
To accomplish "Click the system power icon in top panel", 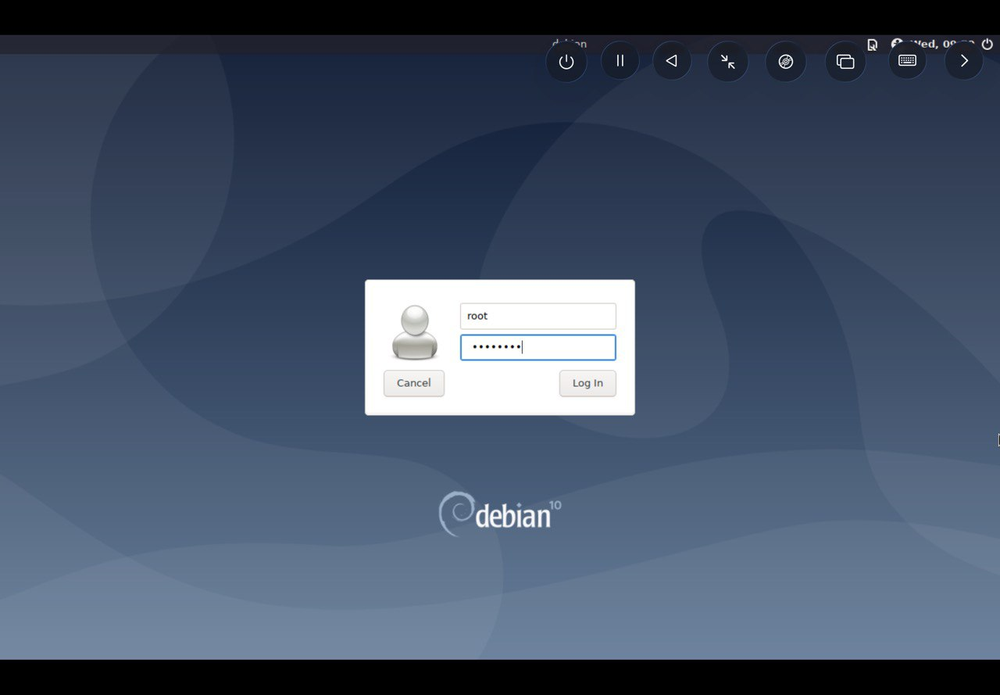I will pos(987,44).
